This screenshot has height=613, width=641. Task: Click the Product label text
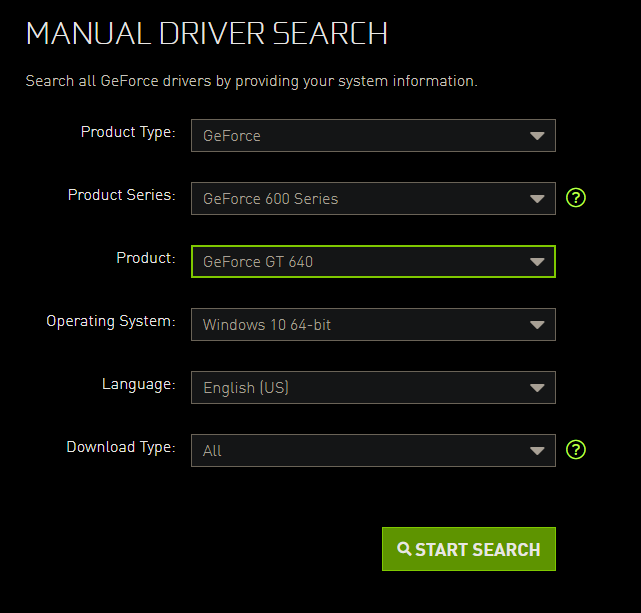click(145, 258)
